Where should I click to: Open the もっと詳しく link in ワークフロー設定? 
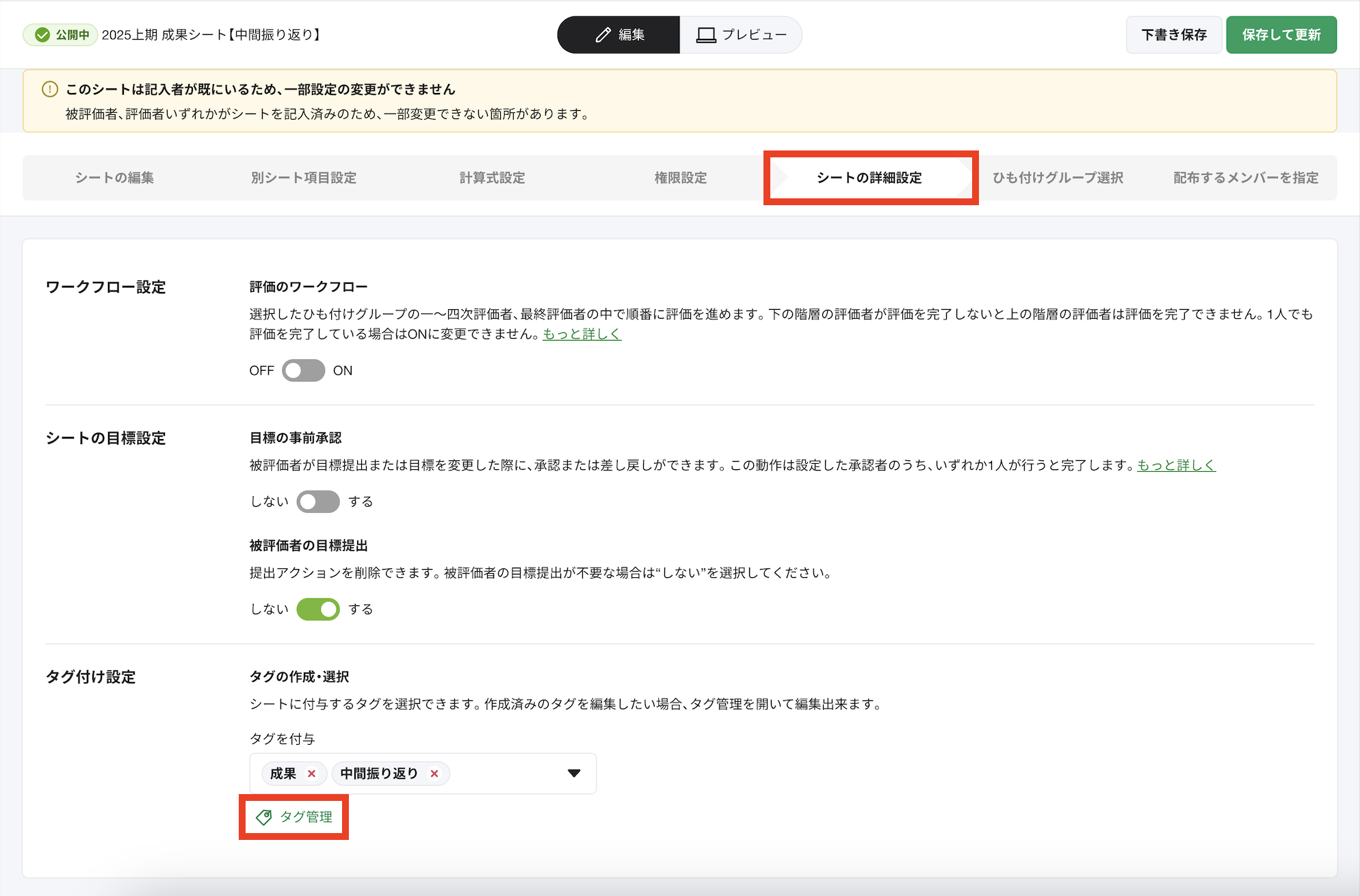(x=581, y=334)
